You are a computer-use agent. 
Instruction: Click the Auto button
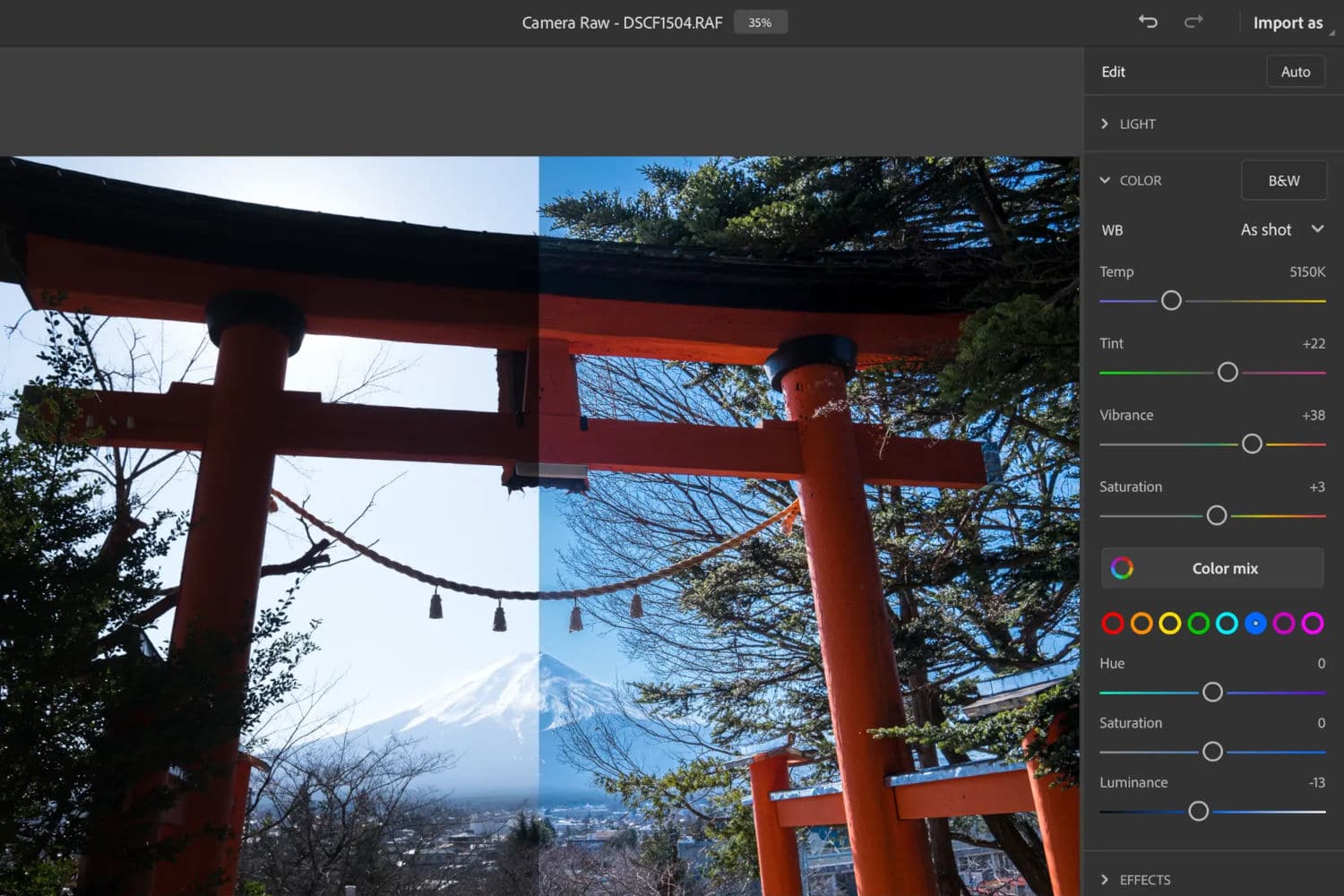[x=1295, y=72]
